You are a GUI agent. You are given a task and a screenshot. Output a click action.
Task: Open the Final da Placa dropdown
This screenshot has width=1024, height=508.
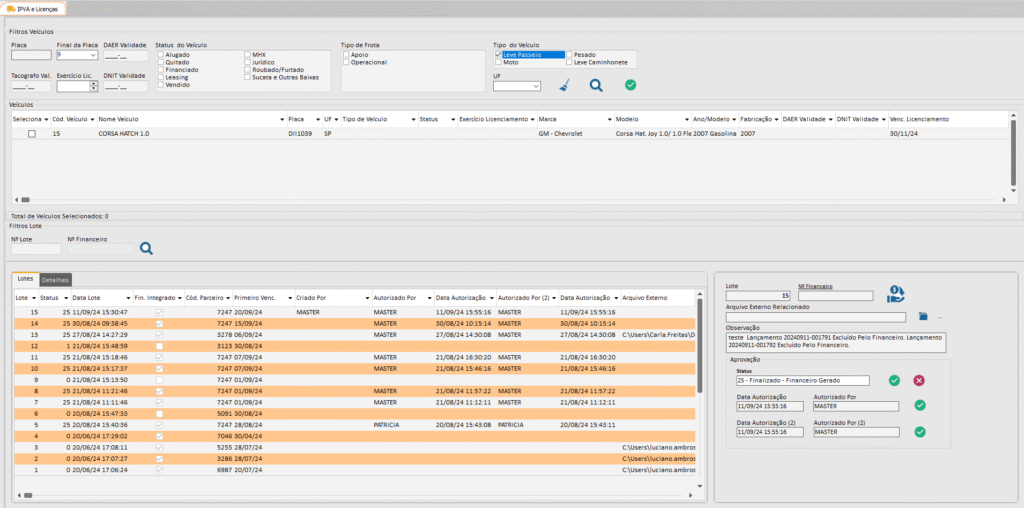pos(93,56)
